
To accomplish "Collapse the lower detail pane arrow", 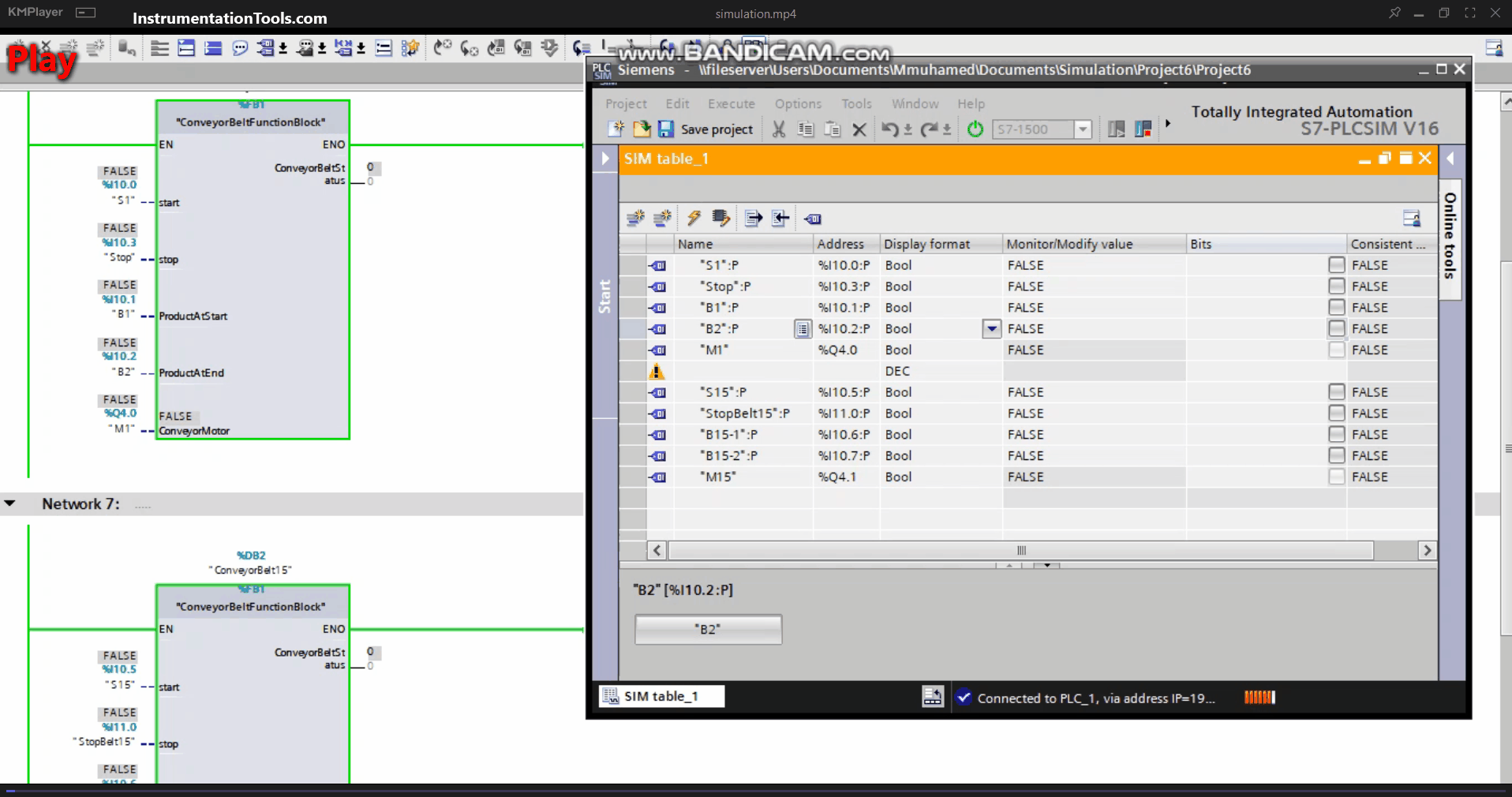I will click(x=1047, y=565).
